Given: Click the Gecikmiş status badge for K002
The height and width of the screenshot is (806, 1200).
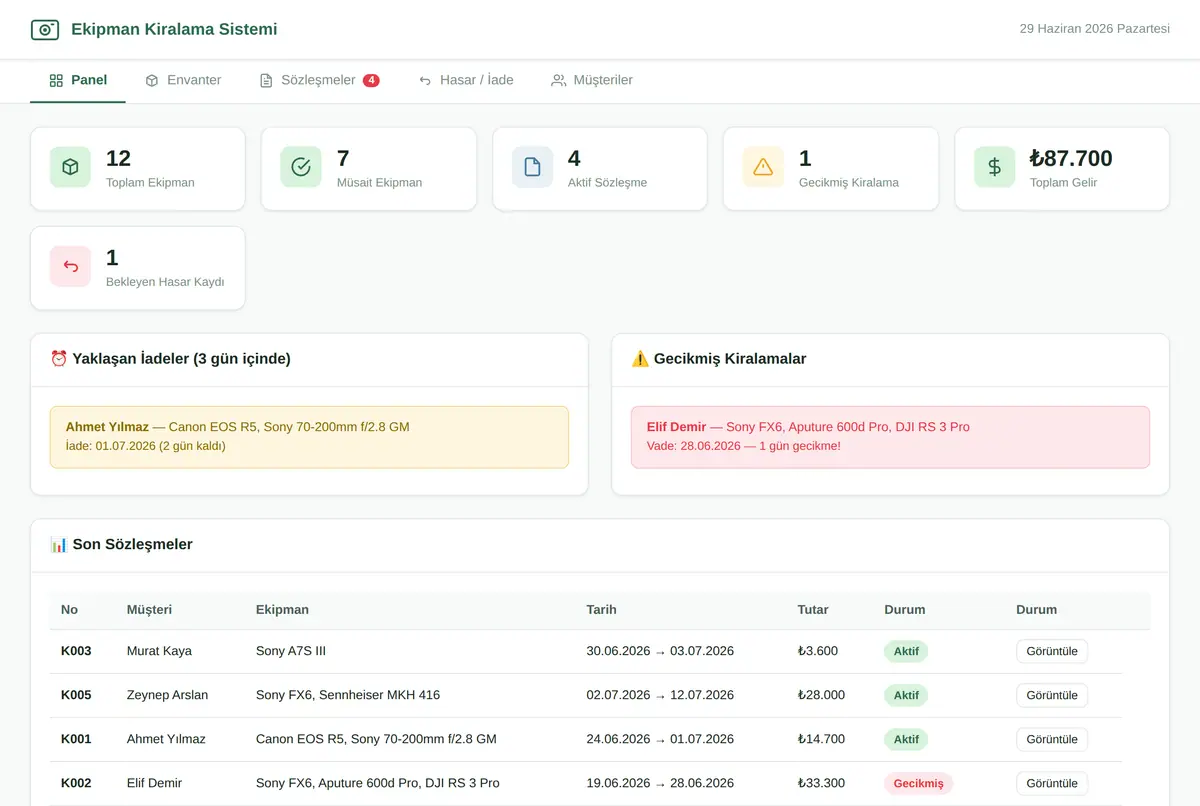Looking at the screenshot, I should pyautogui.click(x=919, y=783).
